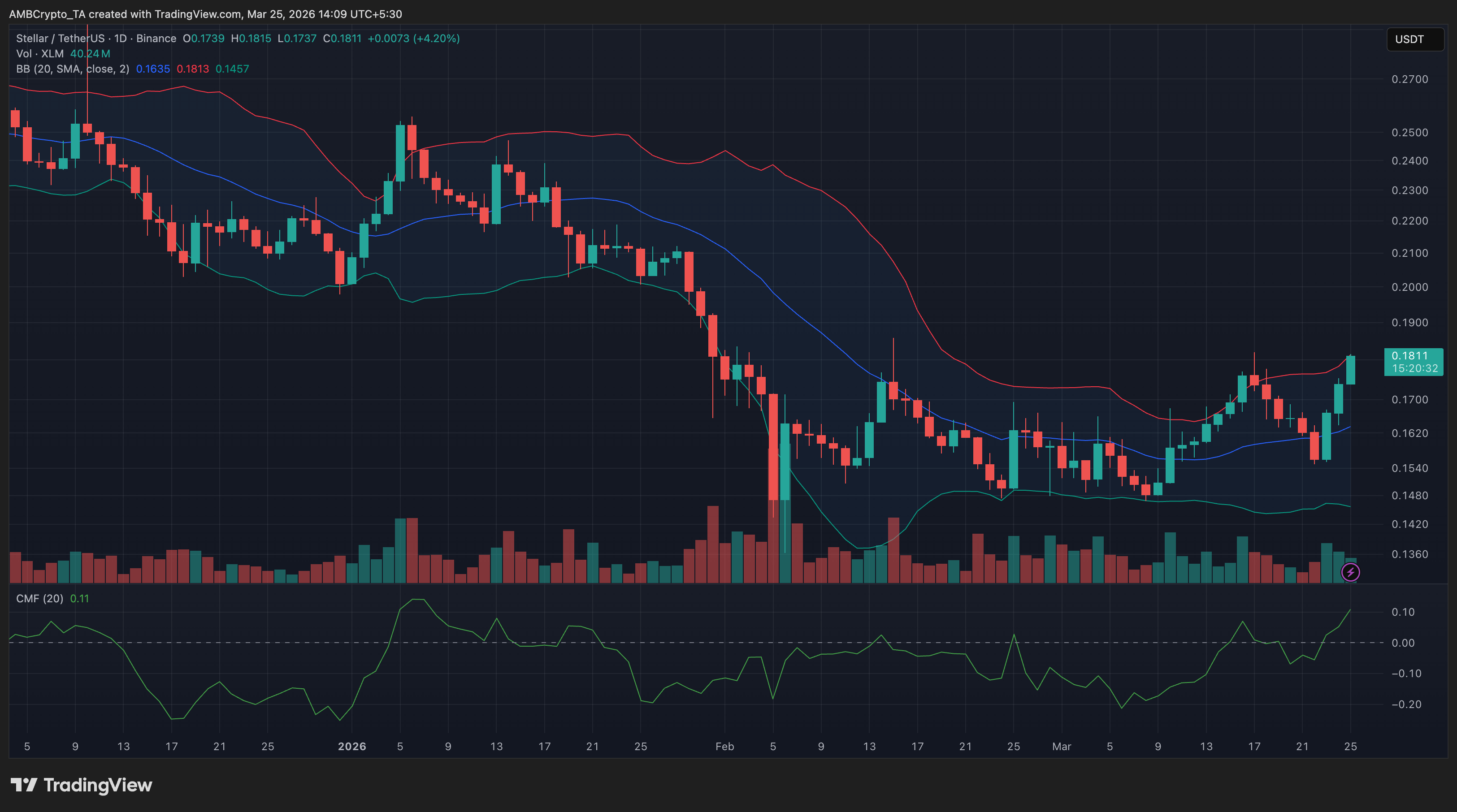Select the Stellar / TetherUS symbol title
Screen dimensions: 1457x812
pyautogui.click(x=60, y=39)
